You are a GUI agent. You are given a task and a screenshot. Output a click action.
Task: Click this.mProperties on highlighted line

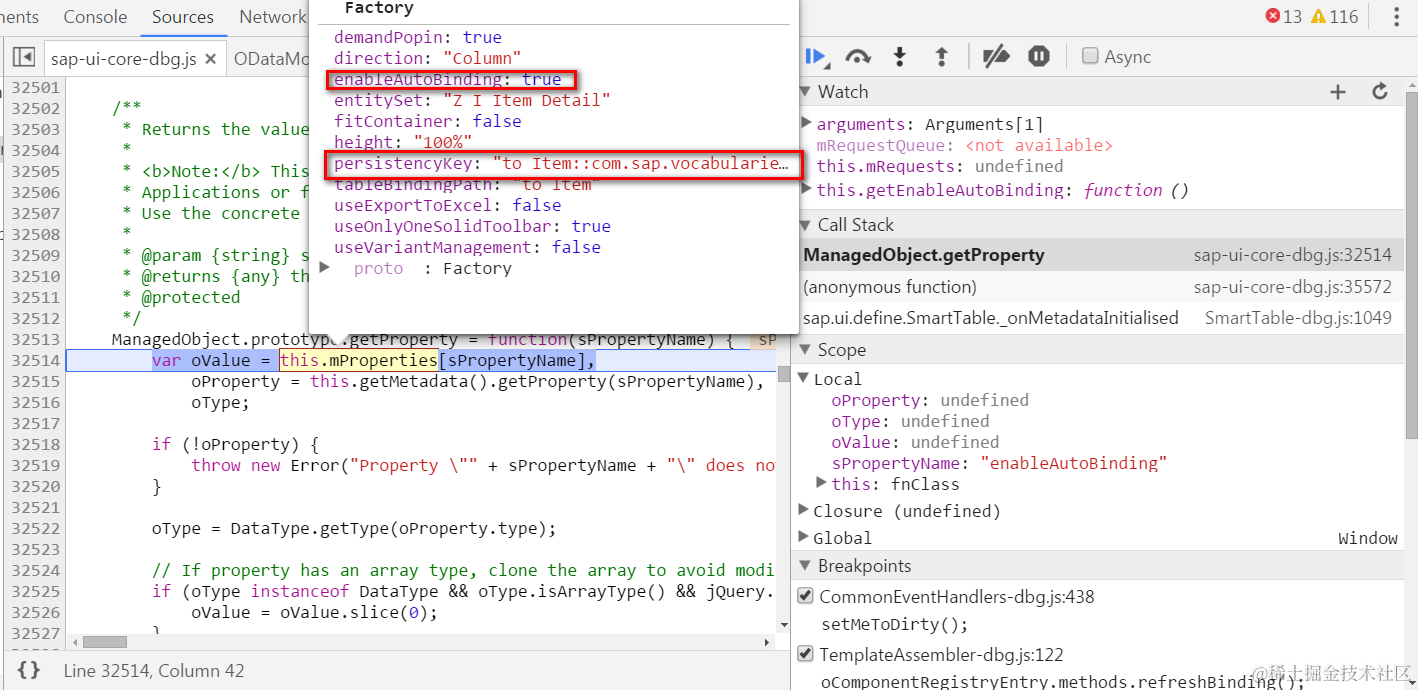(x=358, y=360)
